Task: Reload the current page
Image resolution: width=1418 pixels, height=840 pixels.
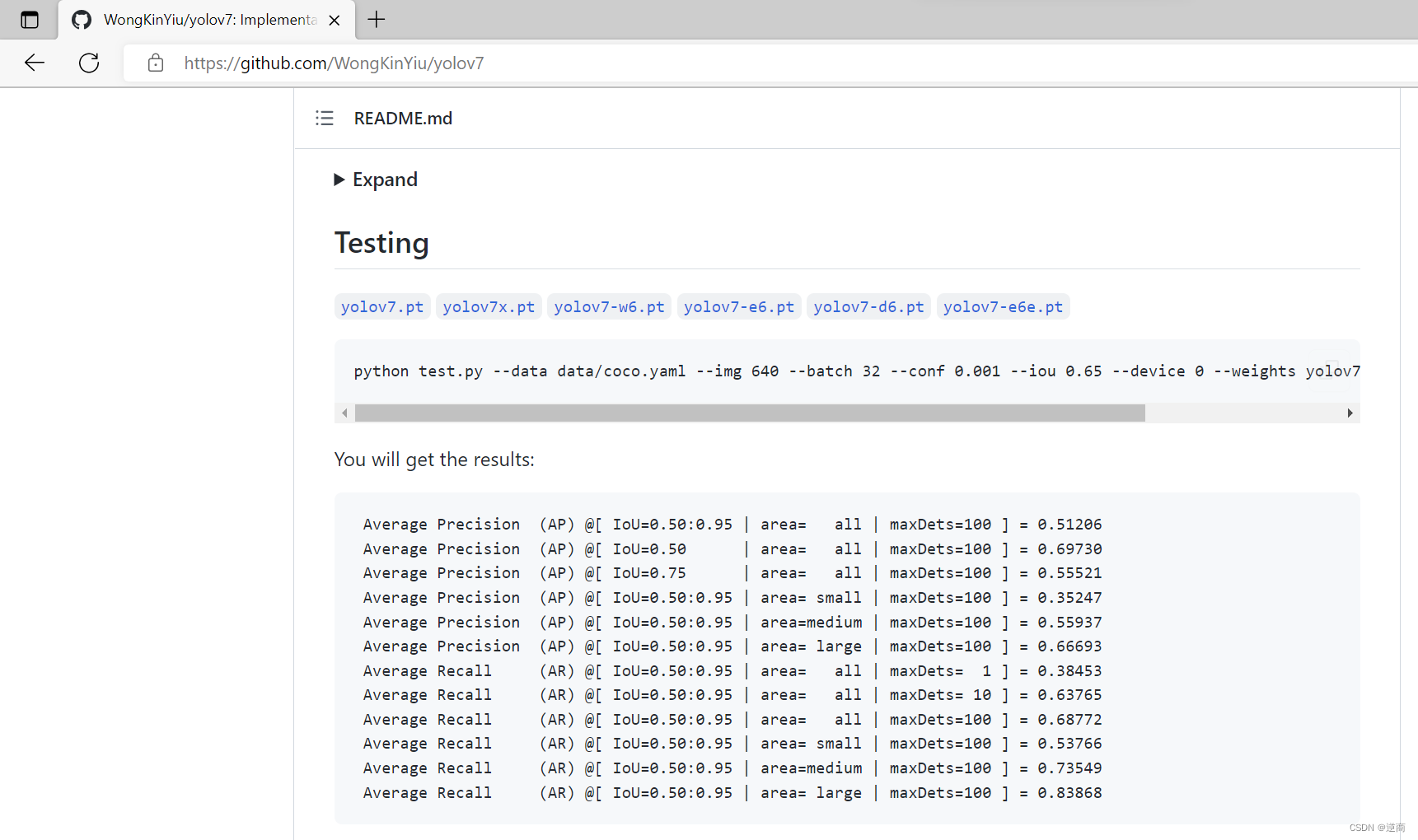Action: tap(89, 63)
